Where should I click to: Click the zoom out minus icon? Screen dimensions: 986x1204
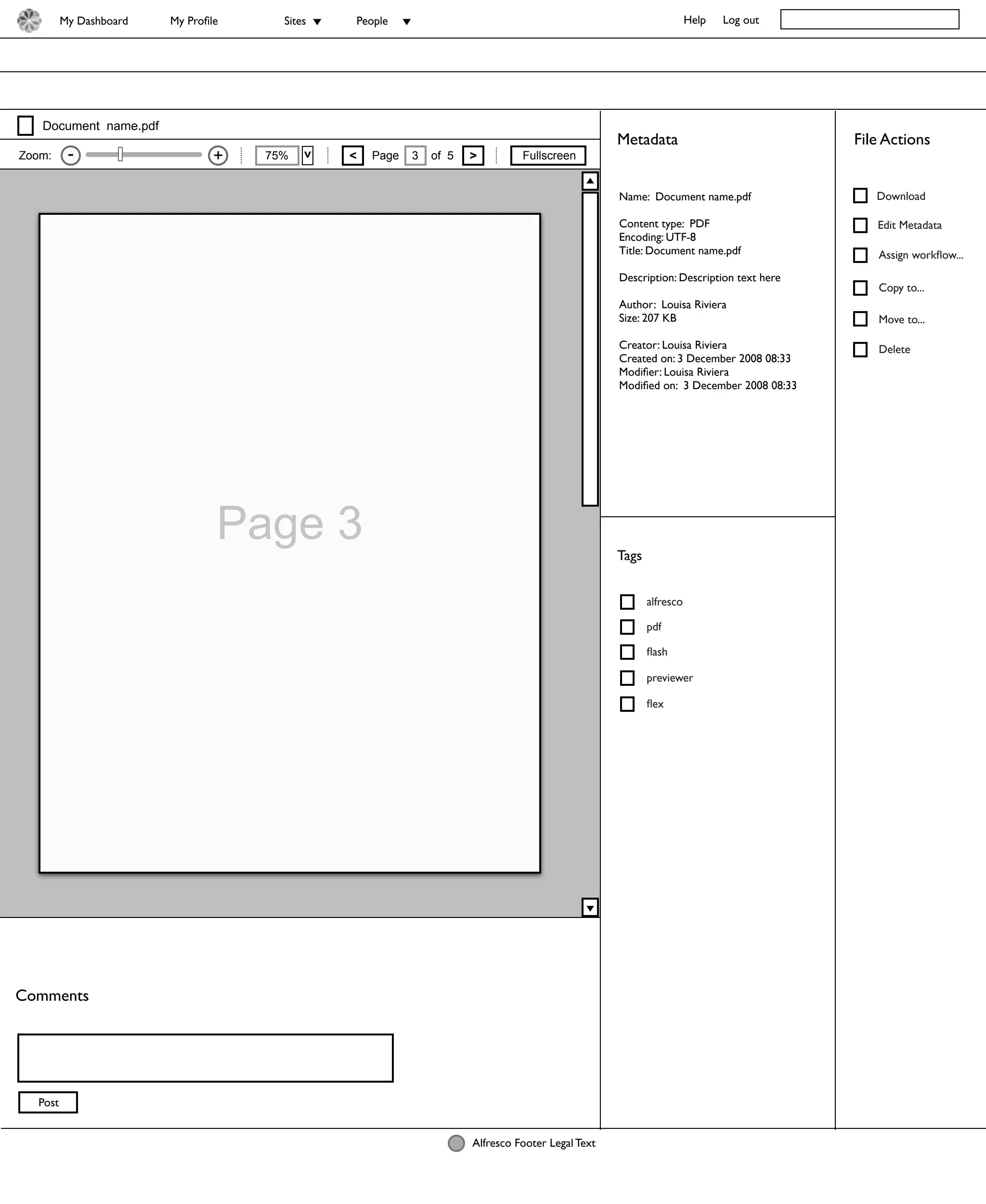(70, 155)
